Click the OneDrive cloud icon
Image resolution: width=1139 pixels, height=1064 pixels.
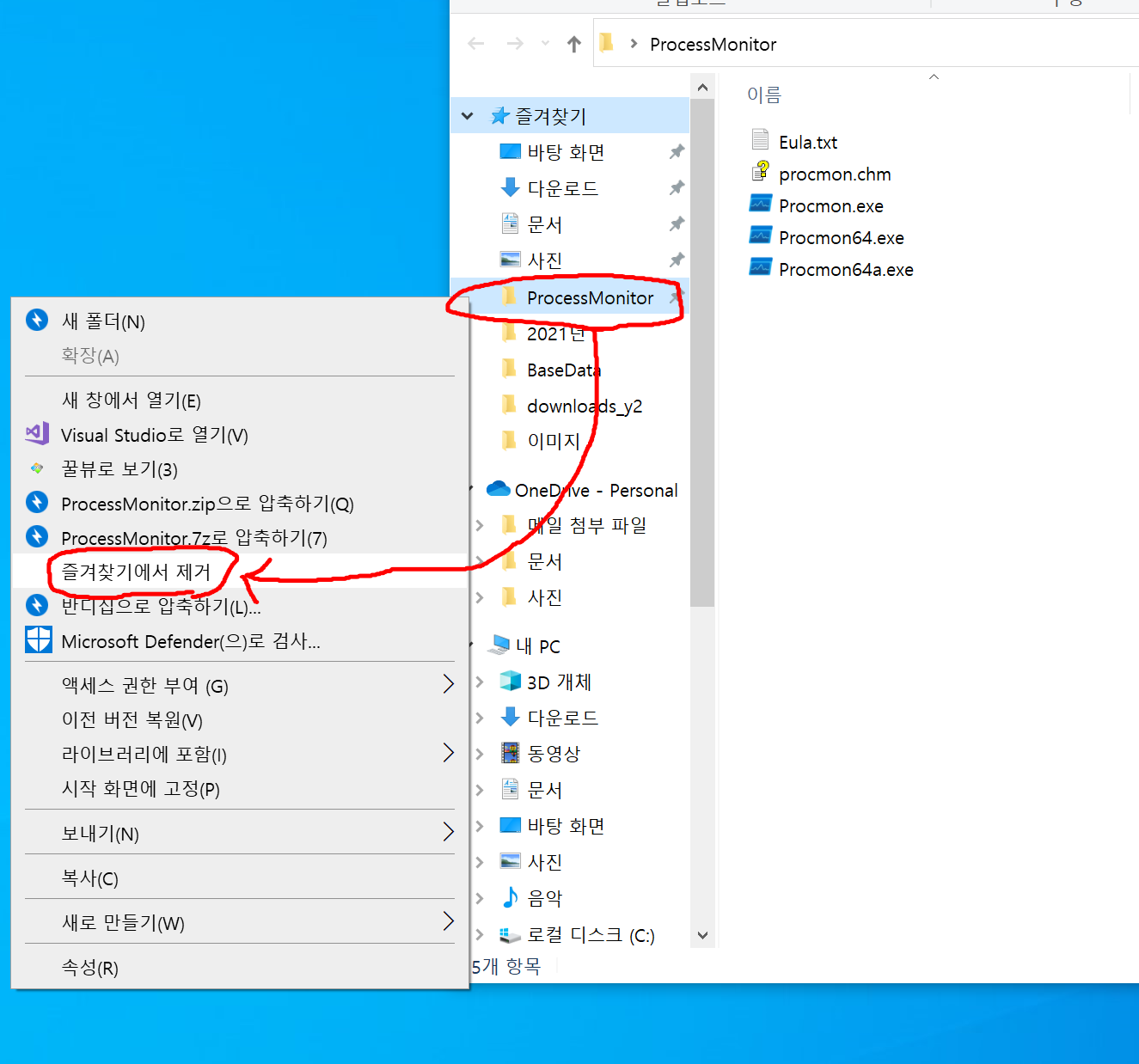pyautogui.click(x=499, y=489)
